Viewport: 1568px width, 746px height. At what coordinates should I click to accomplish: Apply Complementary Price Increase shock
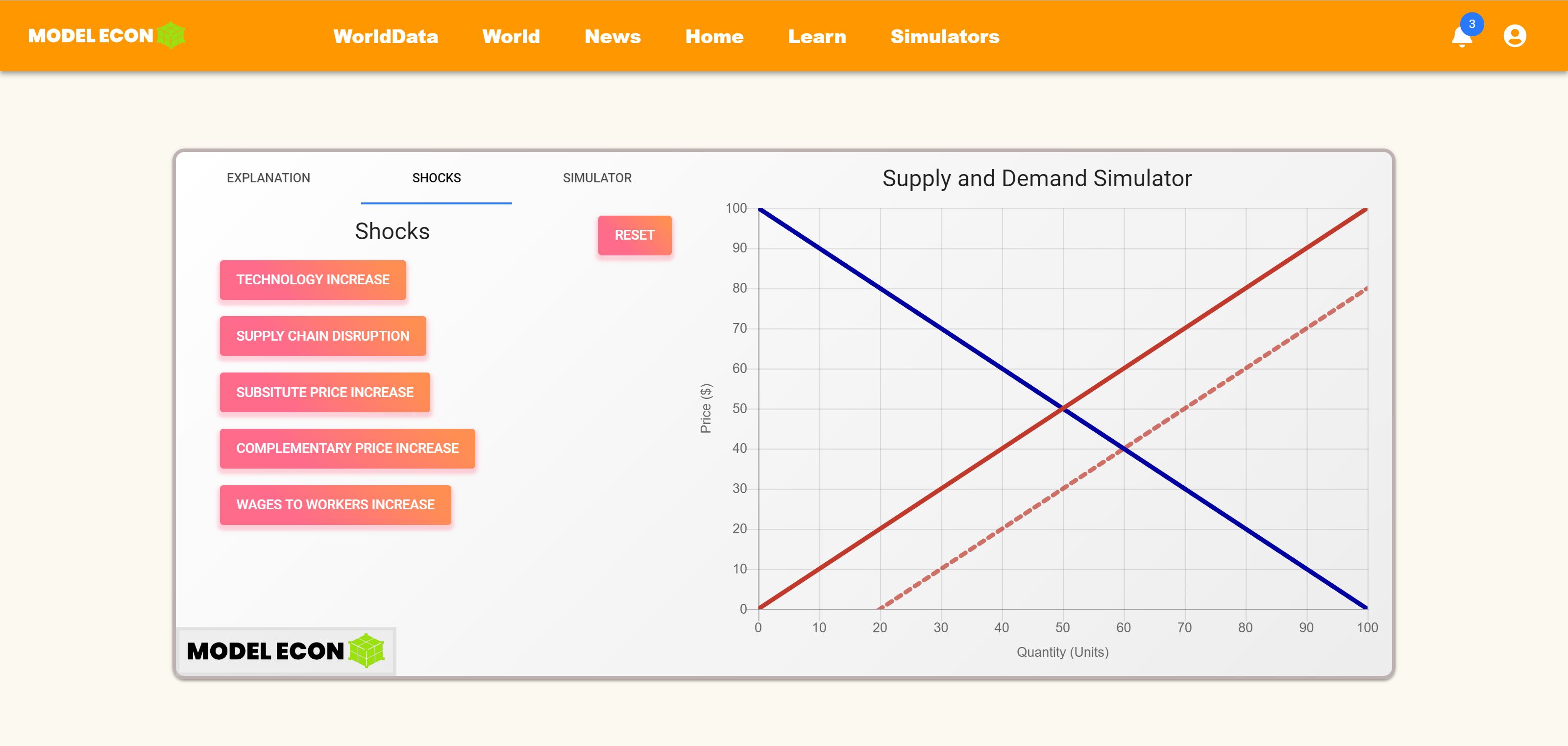347,448
